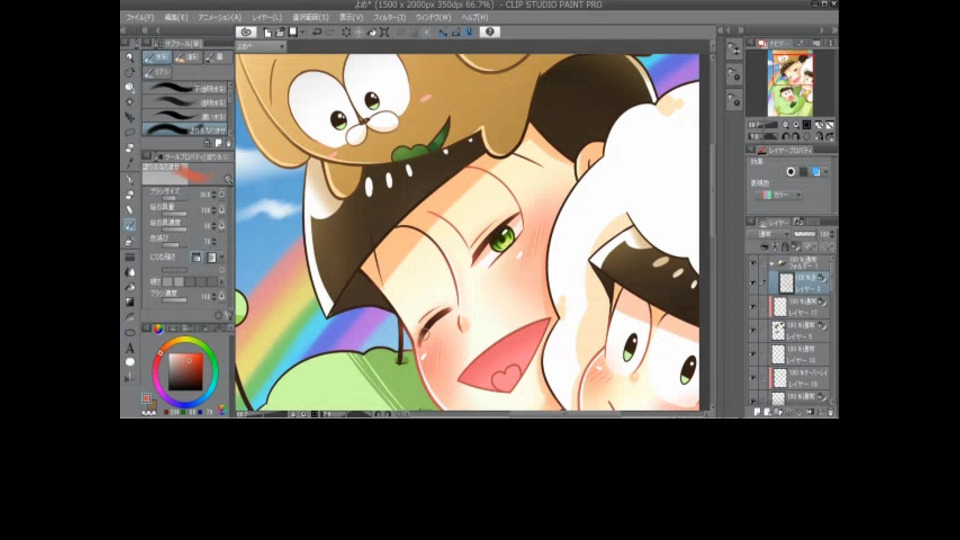Image resolution: width=960 pixels, height=540 pixels.
Task: Hide レイヤー 17 via eye icon
Action: pyautogui.click(x=753, y=307)
